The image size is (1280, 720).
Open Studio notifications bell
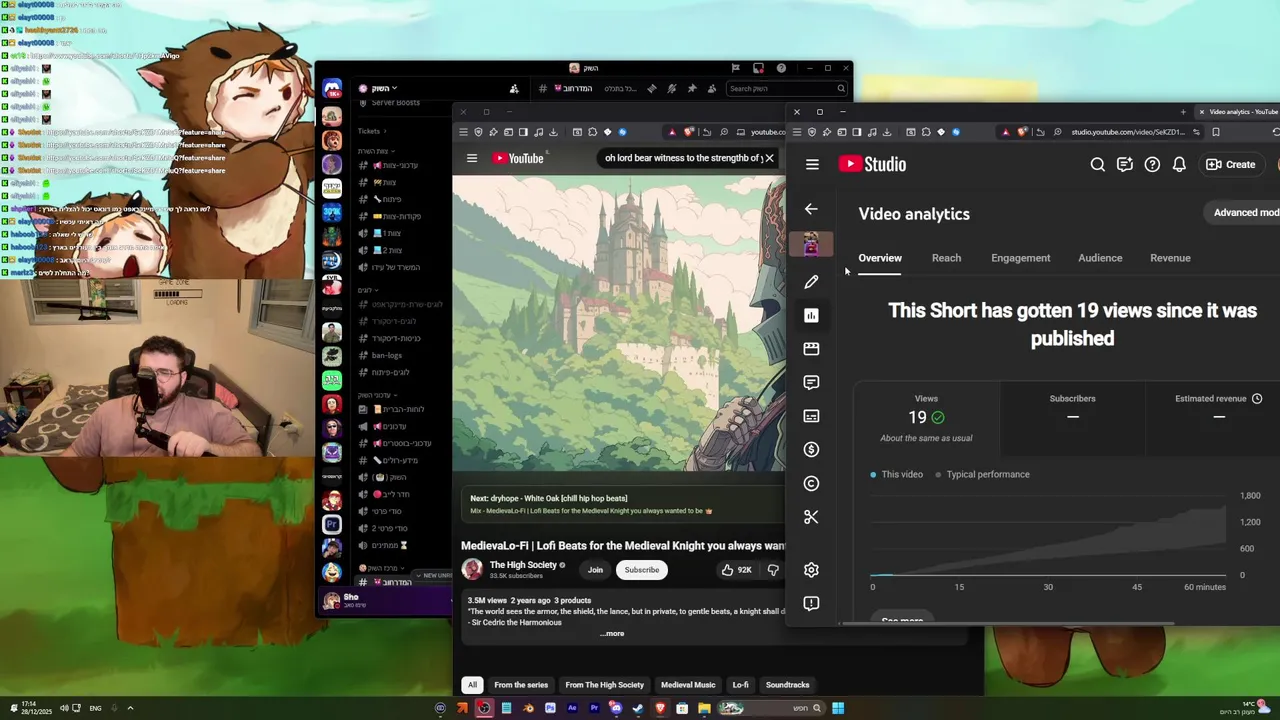(1179, 165)
